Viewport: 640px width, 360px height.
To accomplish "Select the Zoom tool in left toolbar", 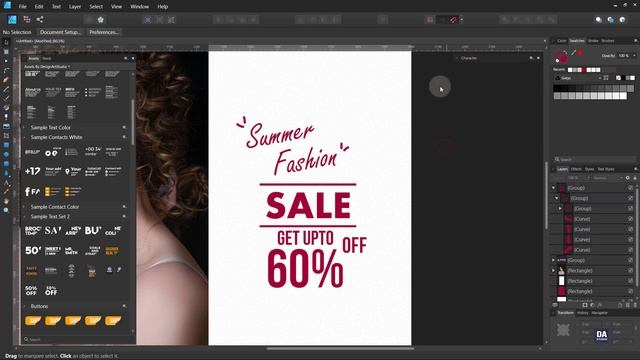I will (x=6, y=210).
